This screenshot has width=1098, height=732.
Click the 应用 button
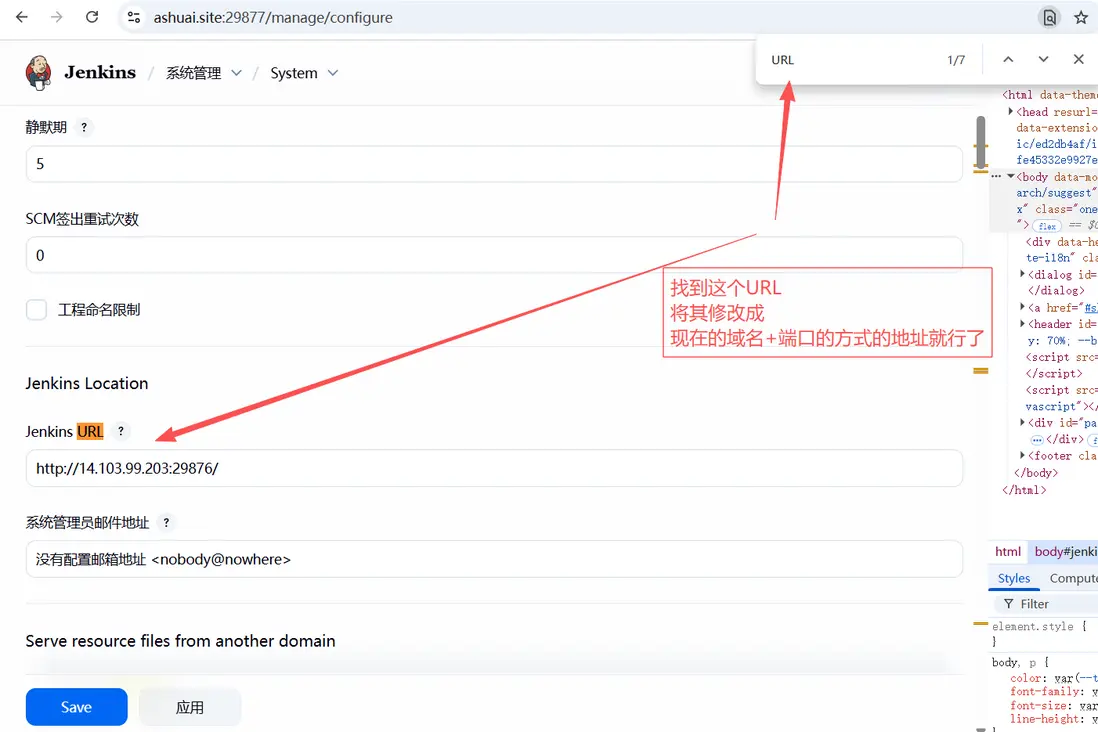(190, 707)
